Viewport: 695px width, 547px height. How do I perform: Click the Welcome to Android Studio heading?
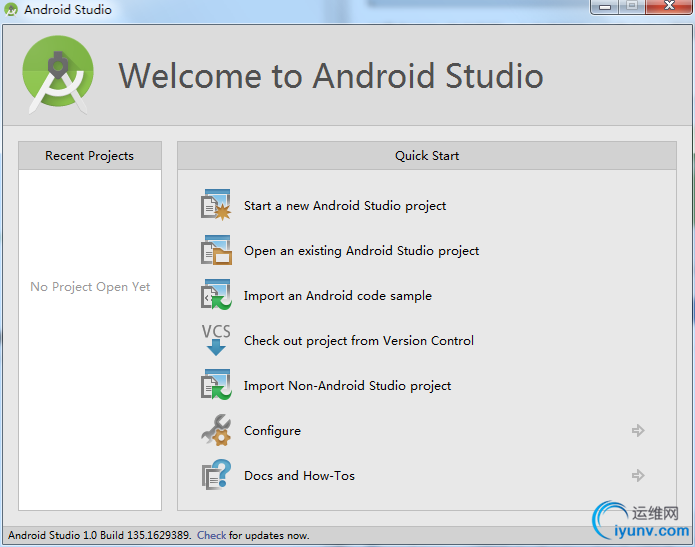331,76
